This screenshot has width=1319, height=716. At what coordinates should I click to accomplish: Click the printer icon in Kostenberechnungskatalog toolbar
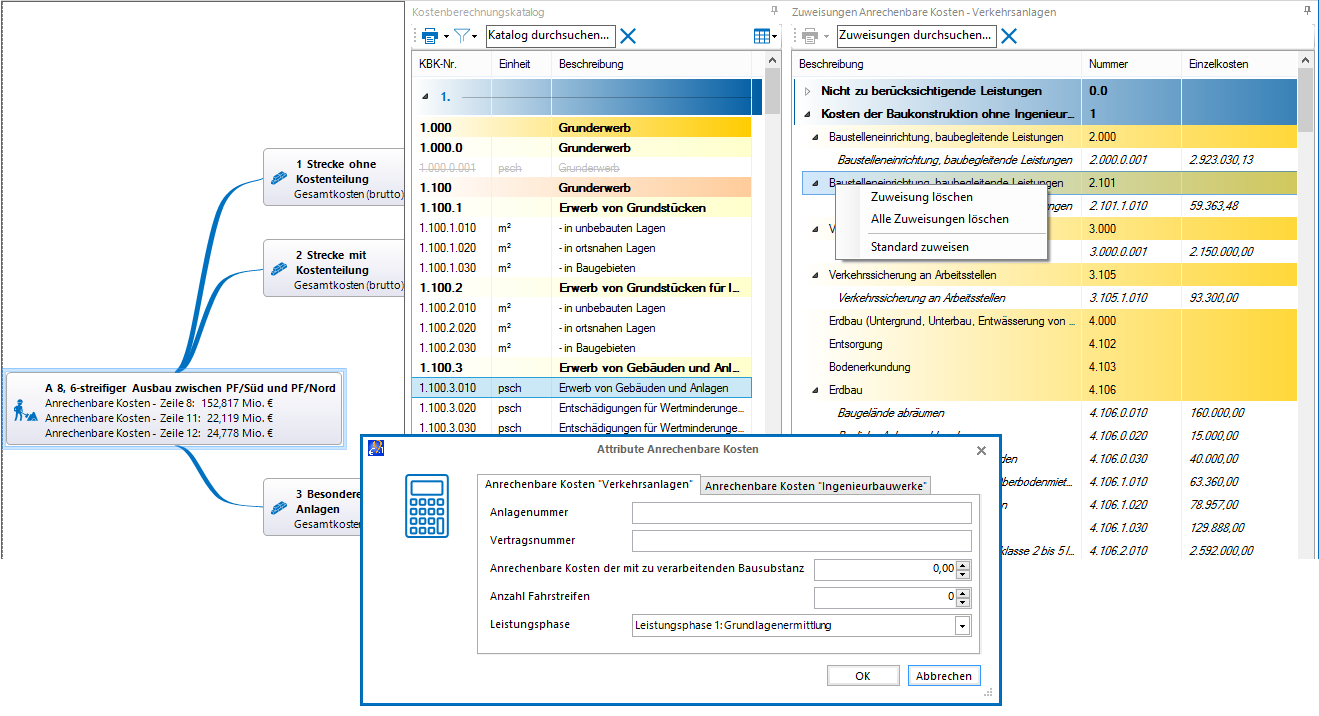pos(429,36)
